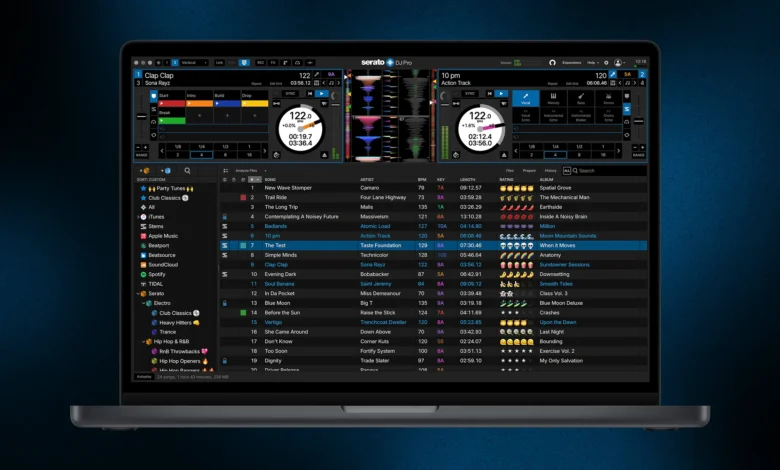Screen dimensions: 780x470
Task: Trigger the yellow Drop cue point
Action: [255, 103]
